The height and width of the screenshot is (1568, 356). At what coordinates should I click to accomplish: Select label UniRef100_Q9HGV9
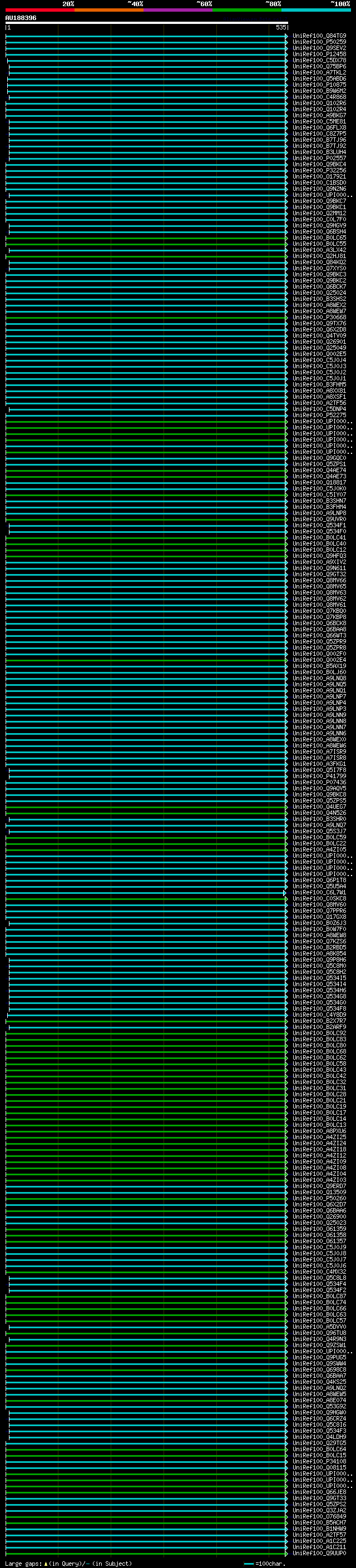click(319, 226)
